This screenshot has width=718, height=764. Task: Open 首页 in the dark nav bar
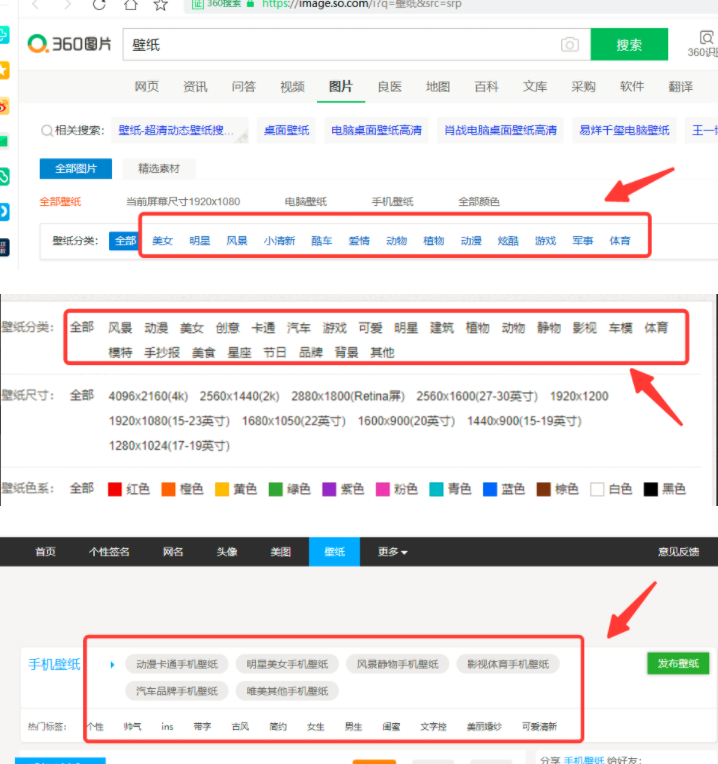coord(45,552)
